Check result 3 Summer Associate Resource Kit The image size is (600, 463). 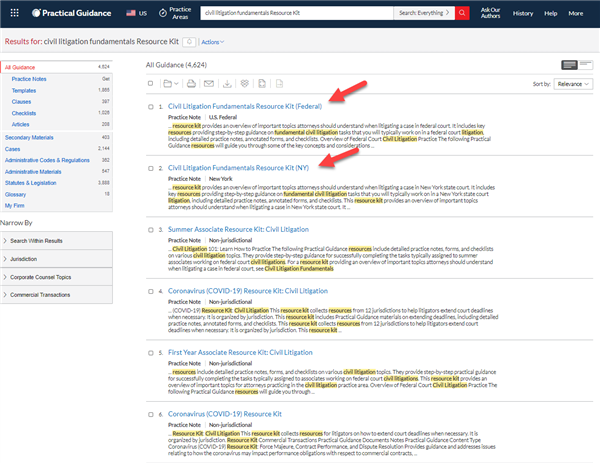coord(151,230)
